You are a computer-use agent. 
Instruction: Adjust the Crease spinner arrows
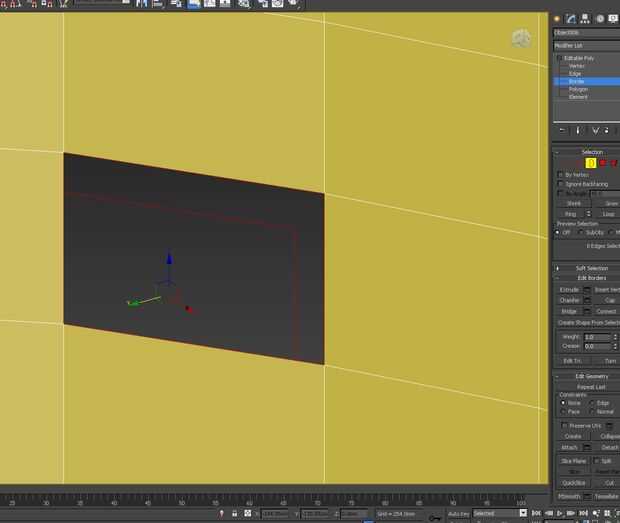[x=615, y=346]
